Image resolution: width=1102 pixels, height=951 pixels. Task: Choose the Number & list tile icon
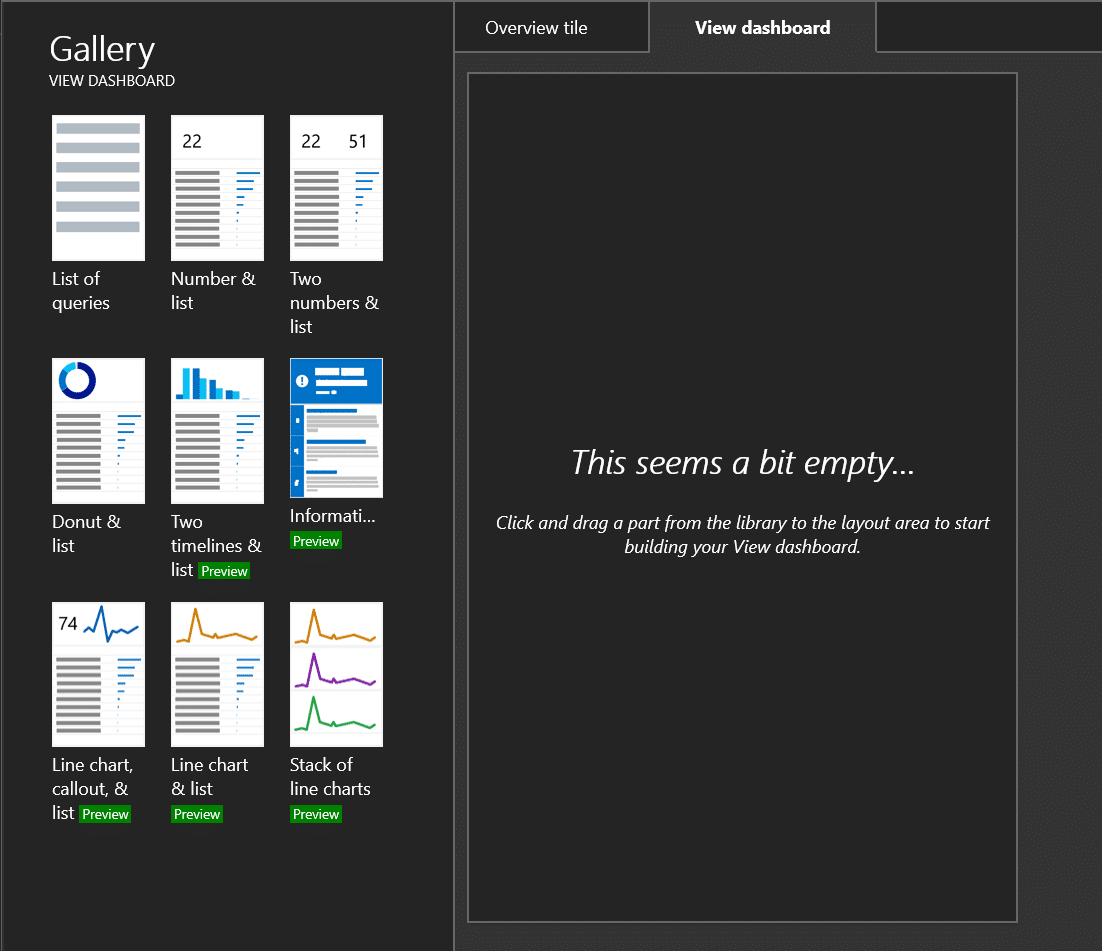[217, 188]
